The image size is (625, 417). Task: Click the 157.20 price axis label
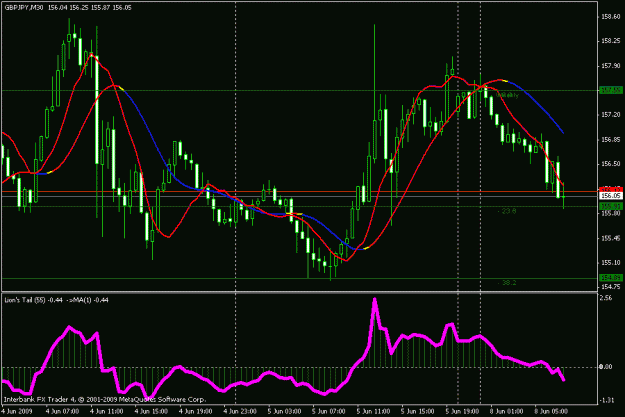click(610, 115)
